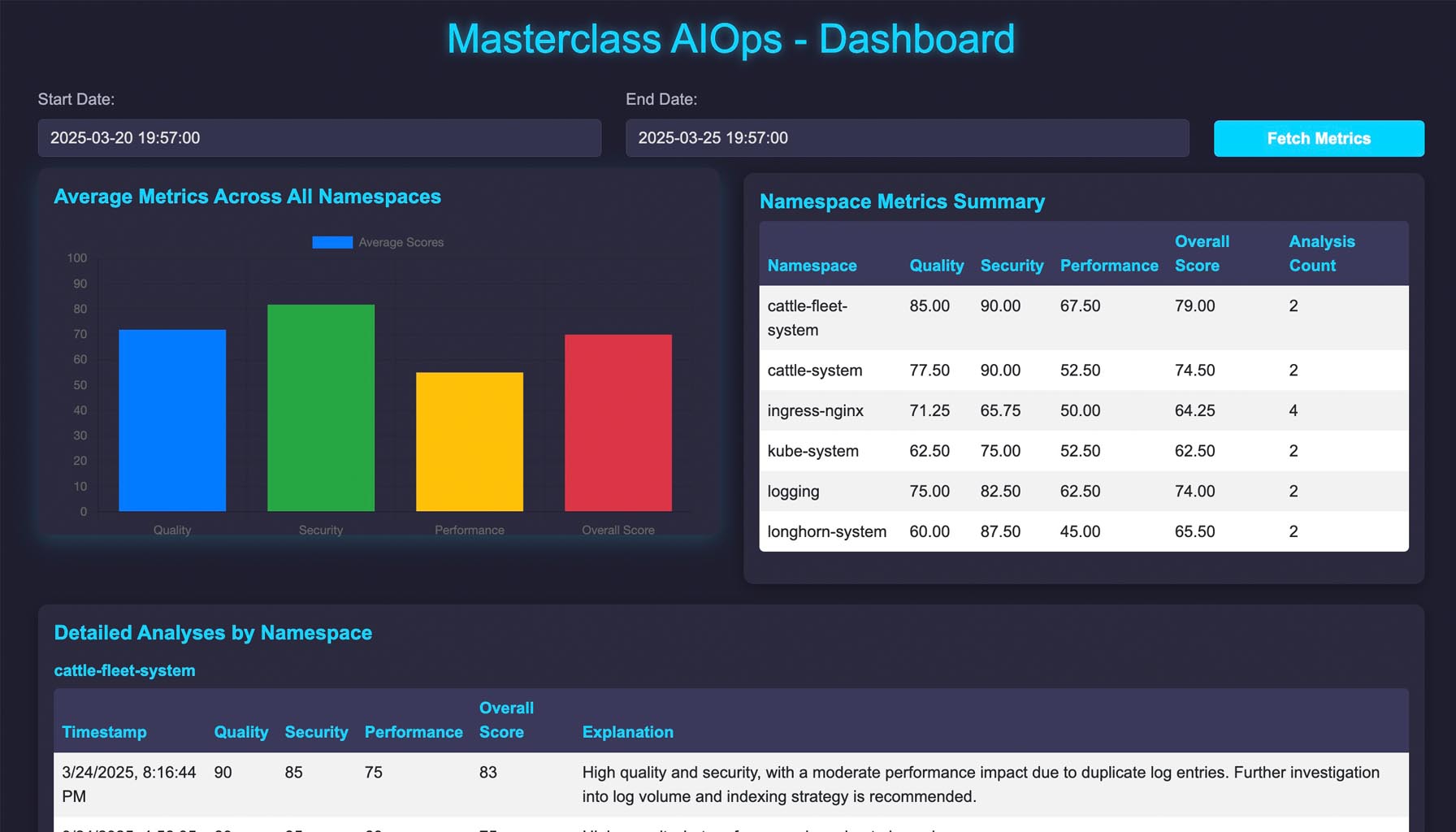Click the 87.50 security value for longhorn-system
Viewport: 1456px width, 832px height.
click(1000, 531)
